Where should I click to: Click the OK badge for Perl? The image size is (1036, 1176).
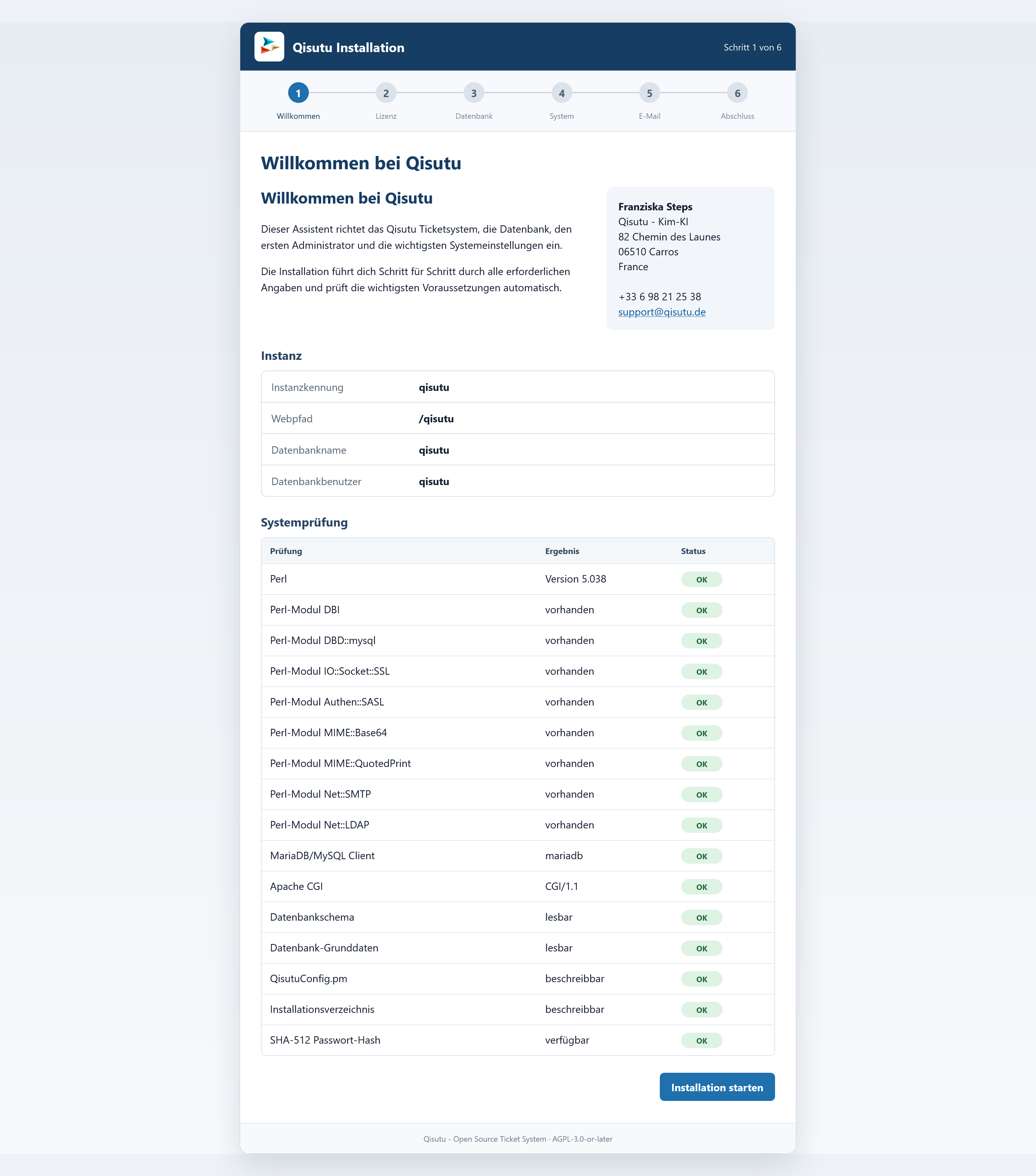702,579
